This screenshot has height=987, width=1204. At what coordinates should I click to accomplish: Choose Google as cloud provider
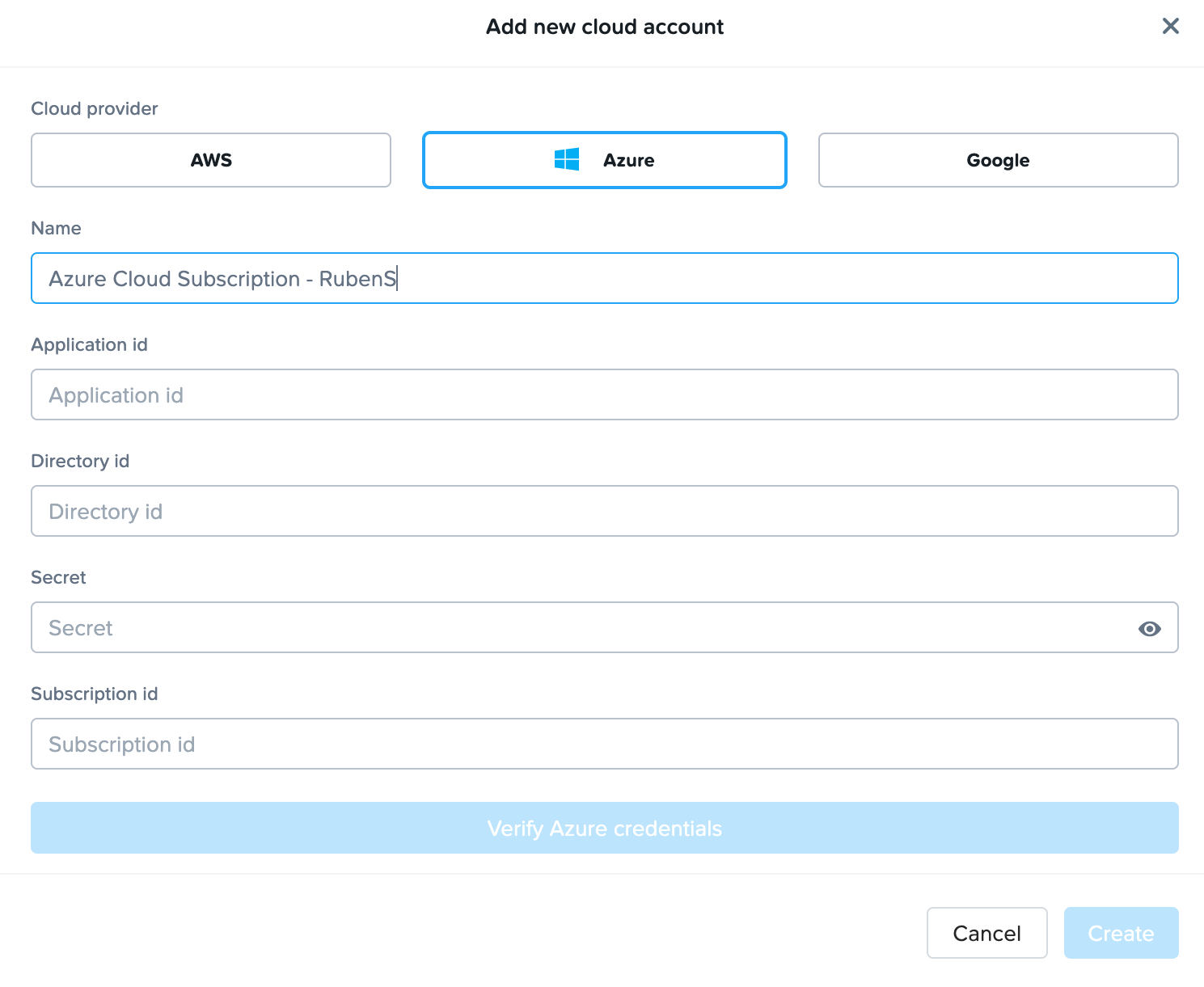pos(998,160)
